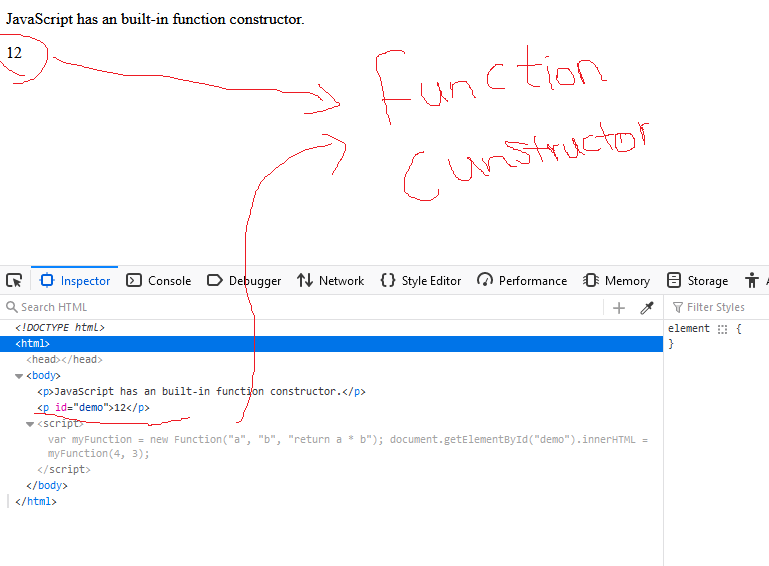Open the Accessibility panel icon
The image size is (769, 566).
(x=751, y=281)
